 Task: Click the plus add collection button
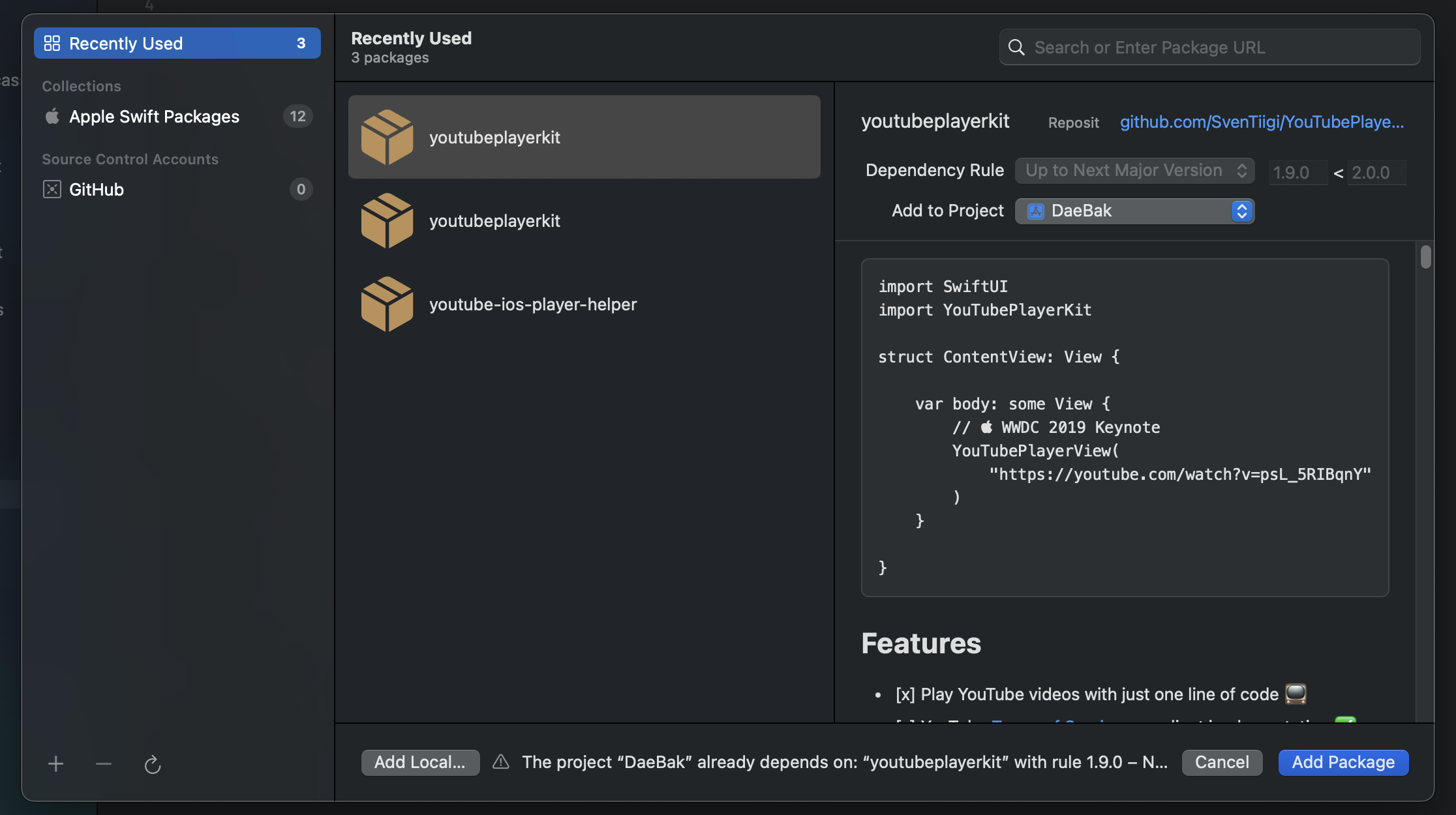[x=55, y=763]
